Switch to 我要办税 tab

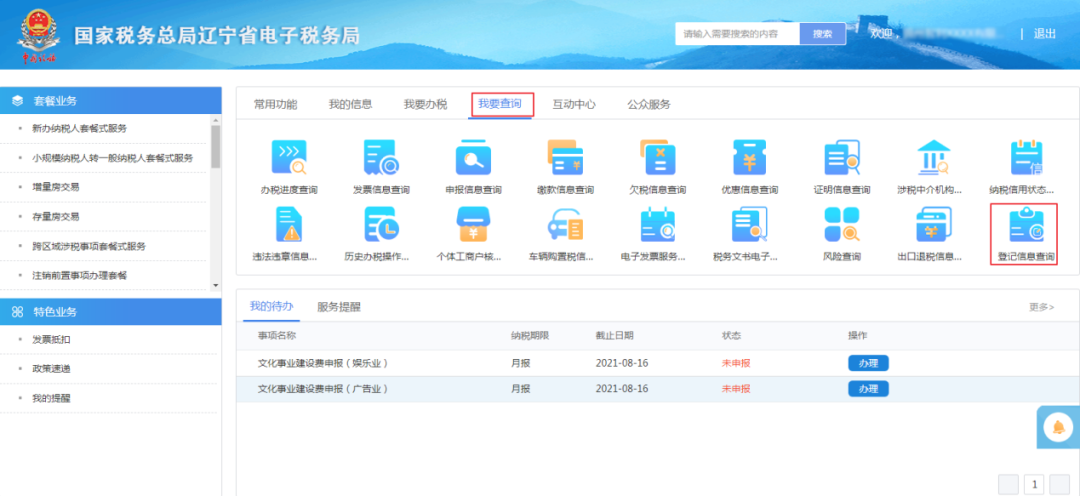pos(426,105)
